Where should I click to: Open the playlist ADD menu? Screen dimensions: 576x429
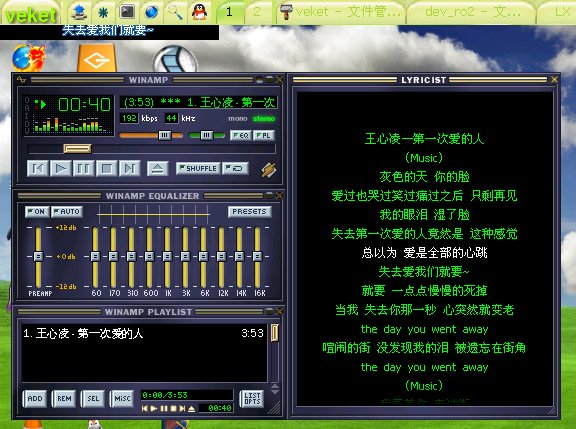point(35,399)
